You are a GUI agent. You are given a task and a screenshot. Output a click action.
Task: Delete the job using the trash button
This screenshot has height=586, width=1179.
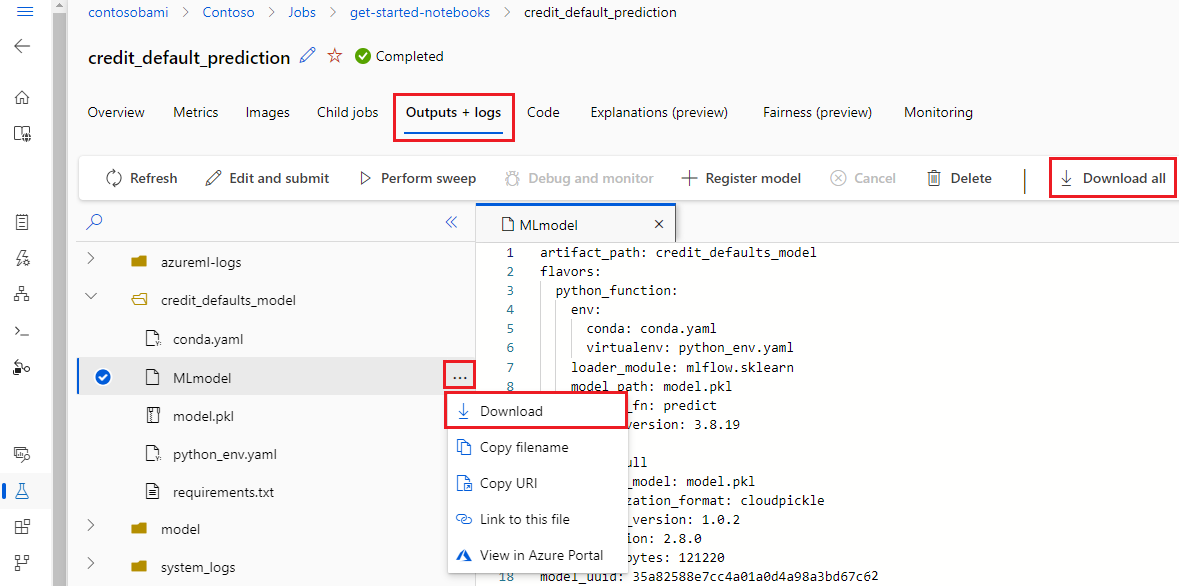959,178
